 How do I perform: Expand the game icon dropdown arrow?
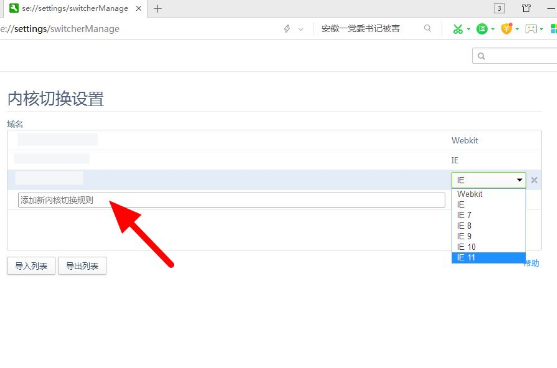(541, 29)
